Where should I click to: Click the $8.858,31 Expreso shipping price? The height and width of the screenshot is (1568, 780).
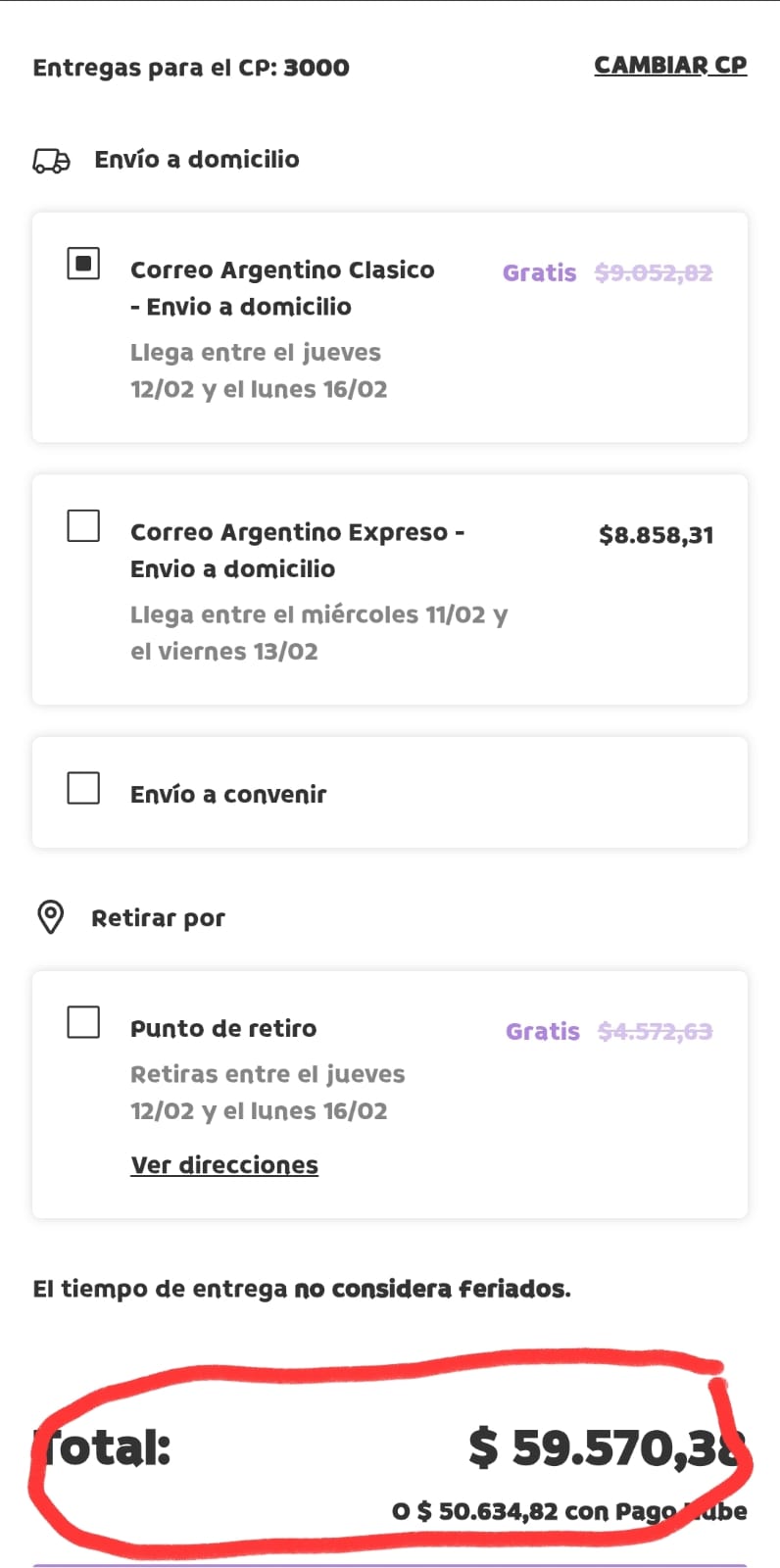[x=656, y=535]
